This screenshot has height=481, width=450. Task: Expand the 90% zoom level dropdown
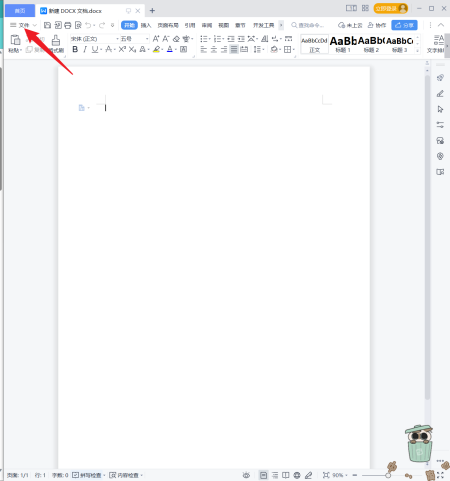340,475
